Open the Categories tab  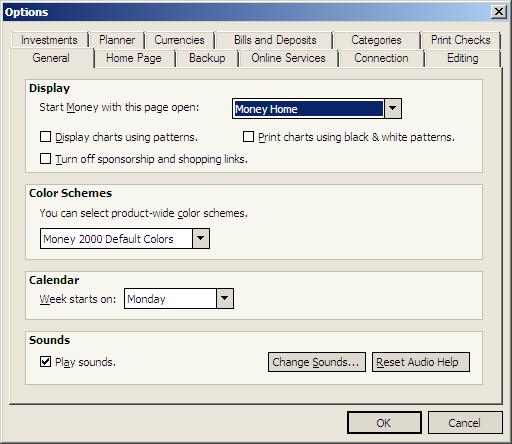(x=376, y=40)
